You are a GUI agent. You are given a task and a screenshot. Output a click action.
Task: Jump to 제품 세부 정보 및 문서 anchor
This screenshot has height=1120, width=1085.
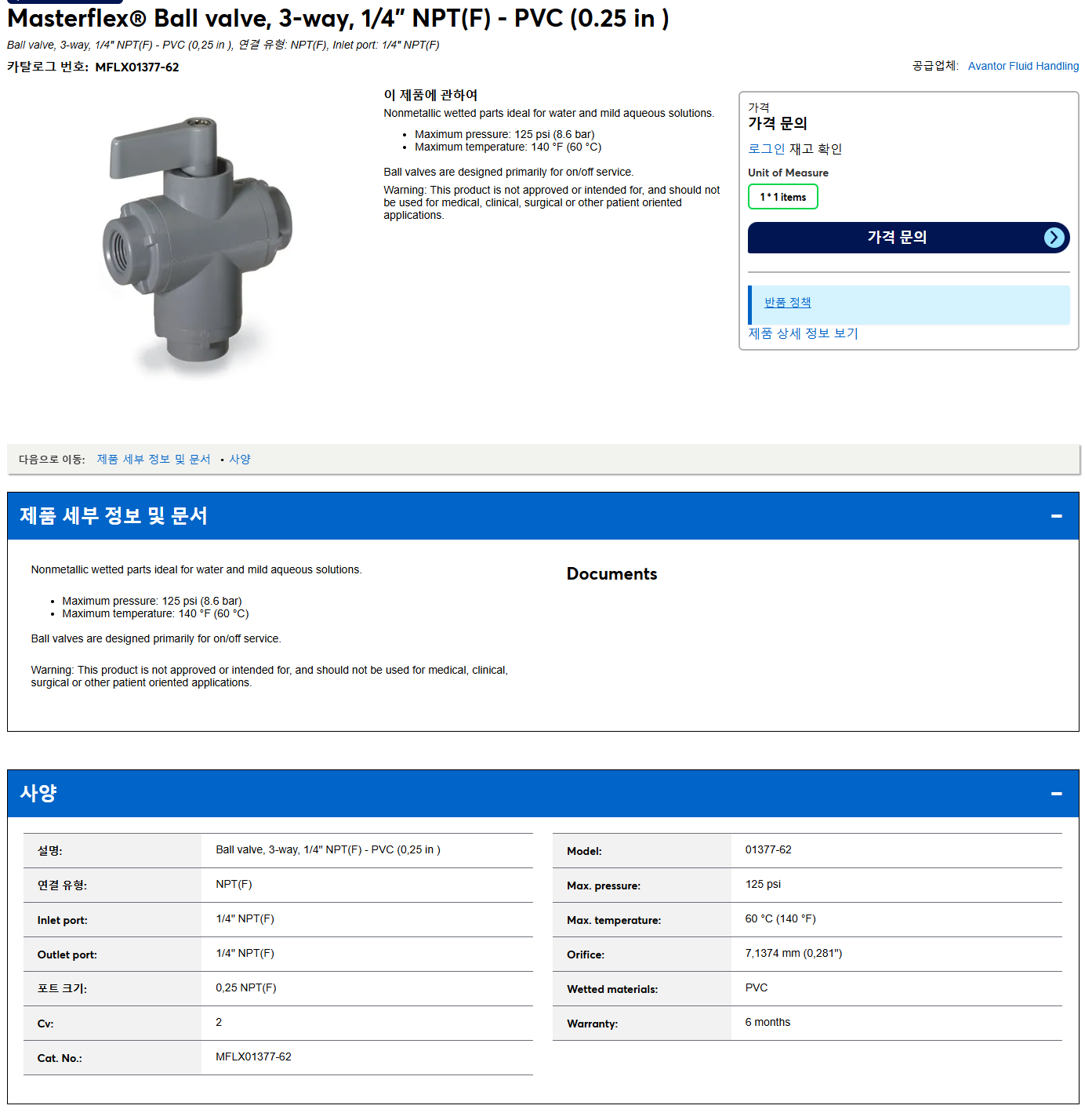154,459
